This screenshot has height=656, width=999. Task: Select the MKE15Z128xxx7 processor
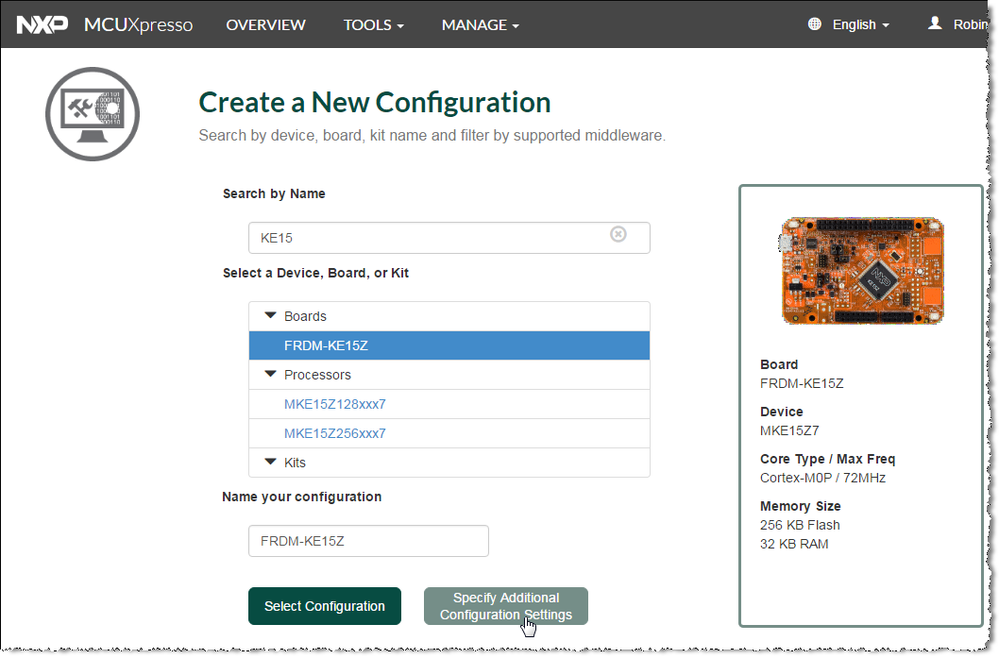335,404
